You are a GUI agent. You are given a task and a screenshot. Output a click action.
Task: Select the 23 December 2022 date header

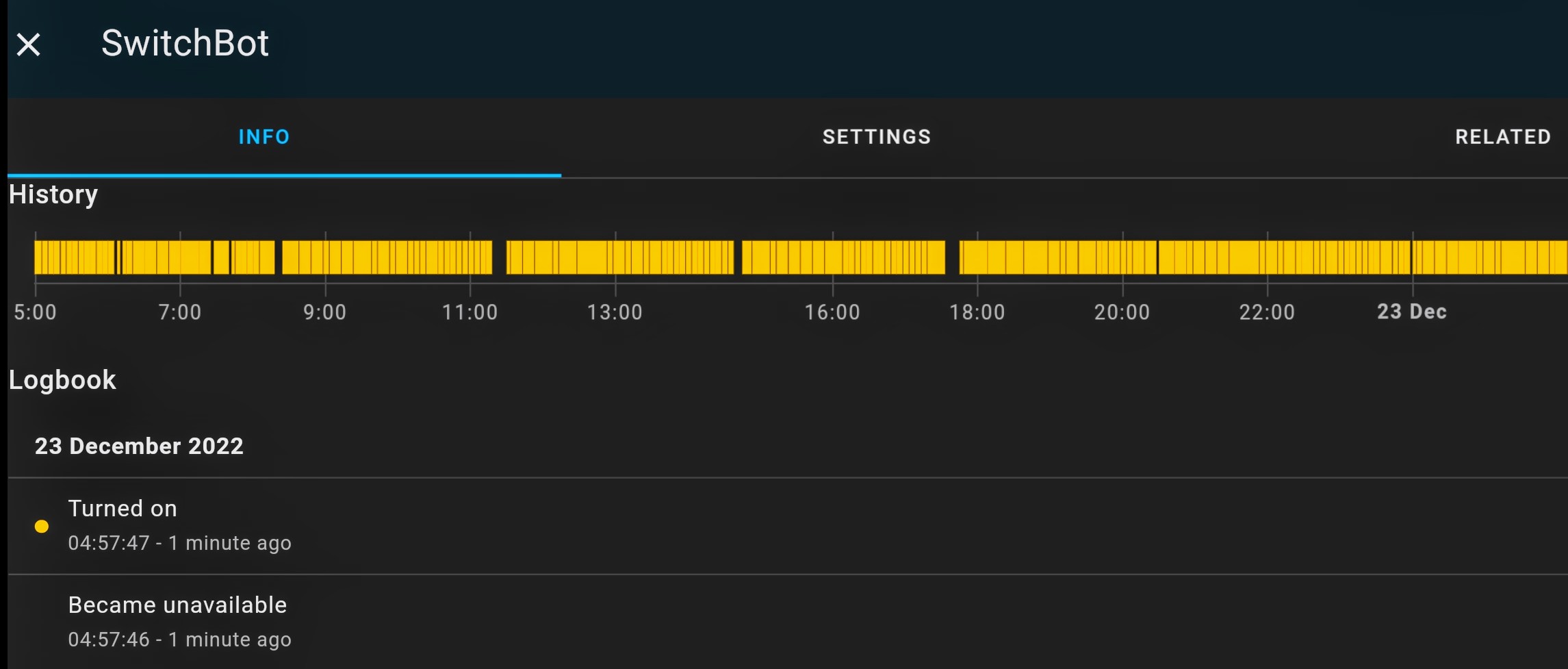[140, 446]
